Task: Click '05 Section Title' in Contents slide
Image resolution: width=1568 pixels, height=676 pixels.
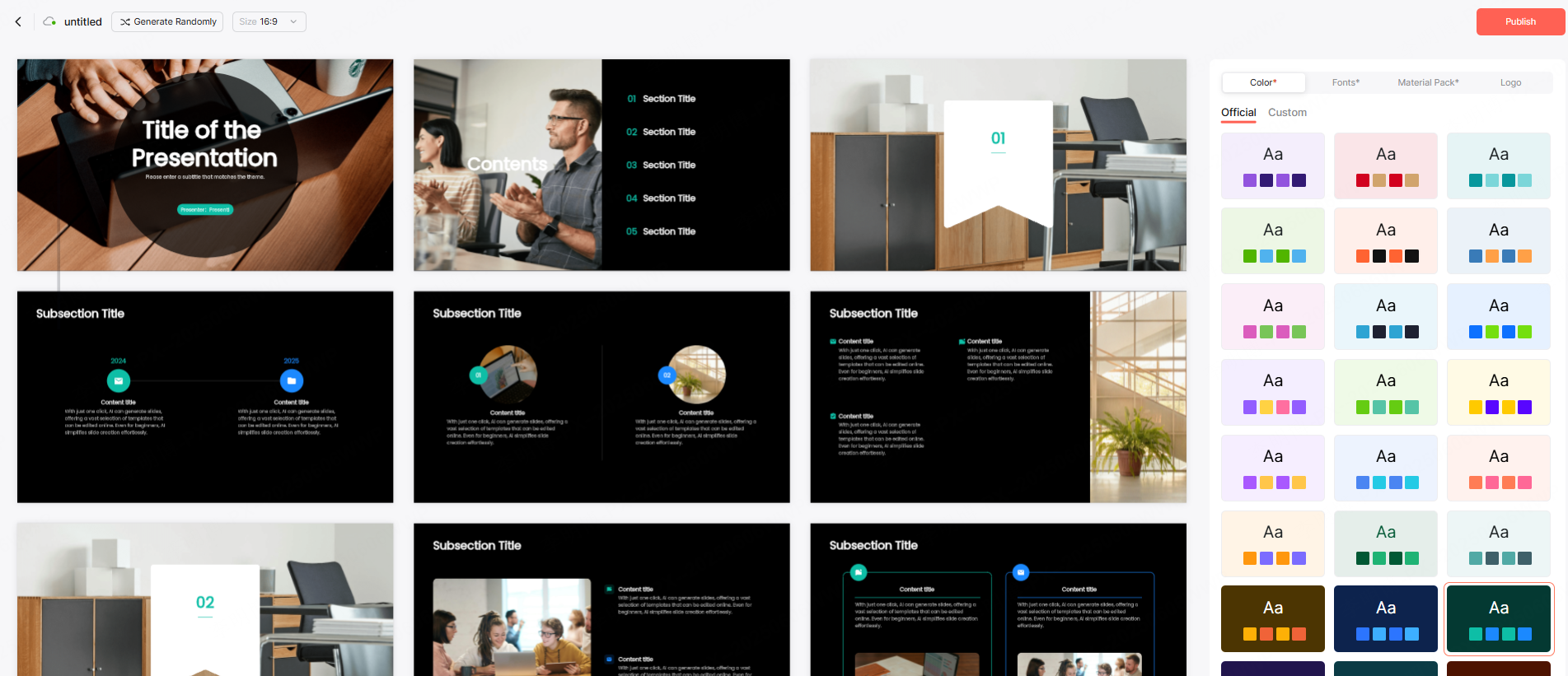Action: point(661,231)
